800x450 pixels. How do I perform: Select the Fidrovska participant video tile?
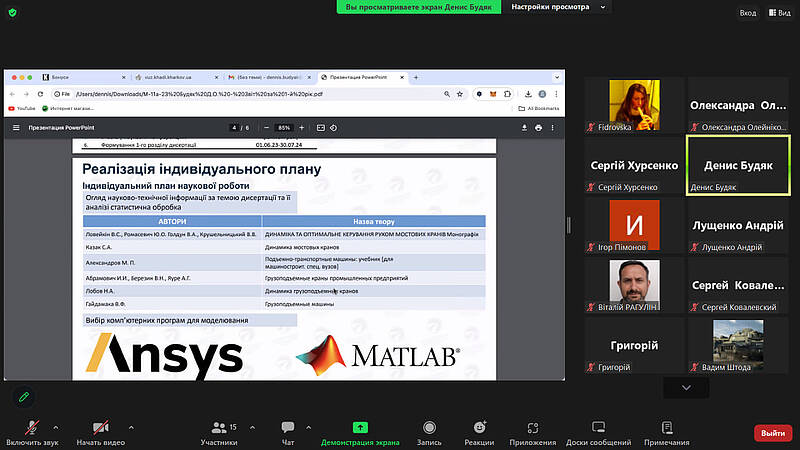(634, 105)
